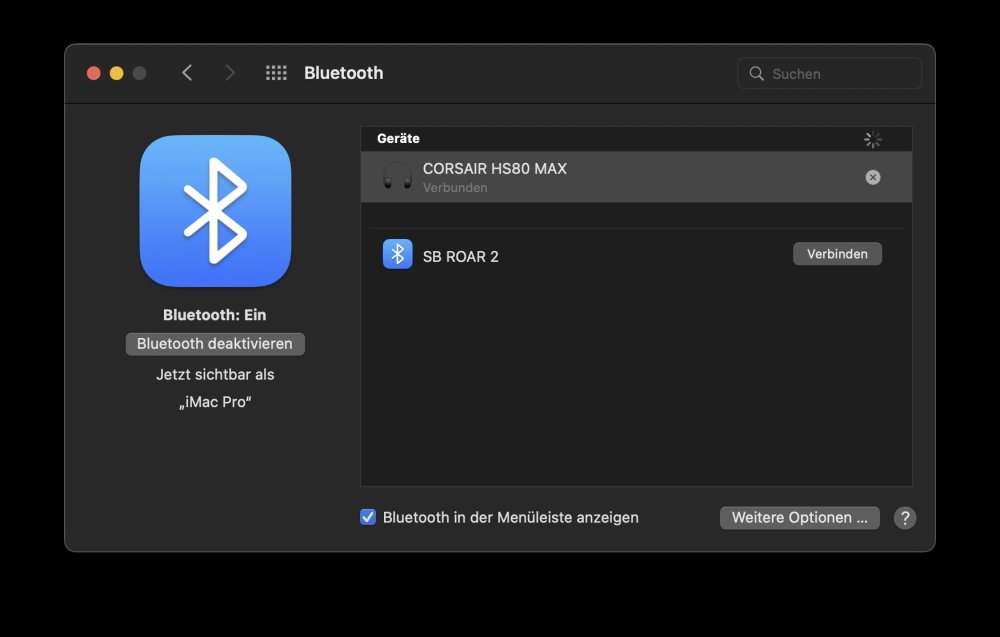Click the large blue Bluetooth logo
The width and height of the screenshot is (1000, 637).
point(216,211)
